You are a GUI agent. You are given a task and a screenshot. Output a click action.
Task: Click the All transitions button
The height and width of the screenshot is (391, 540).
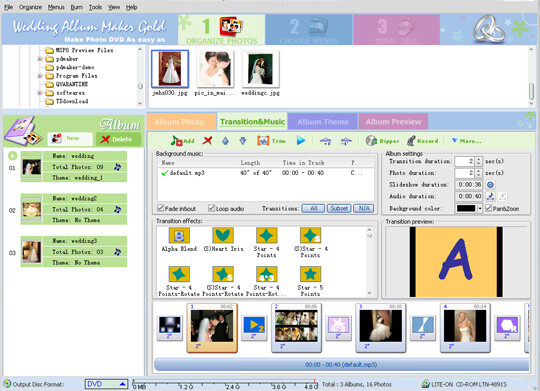point(313,208)
